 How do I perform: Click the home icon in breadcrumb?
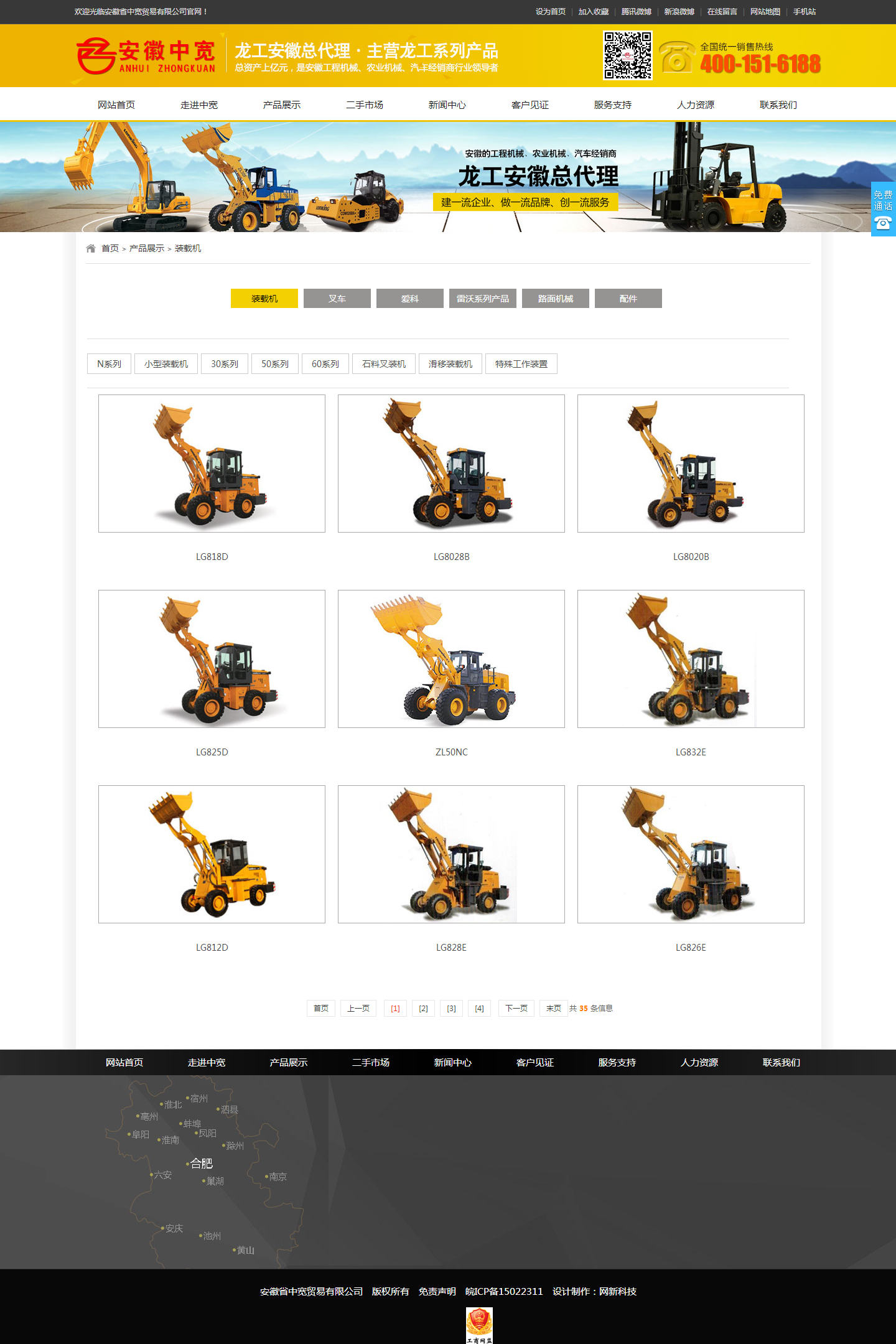pos(91,248)
